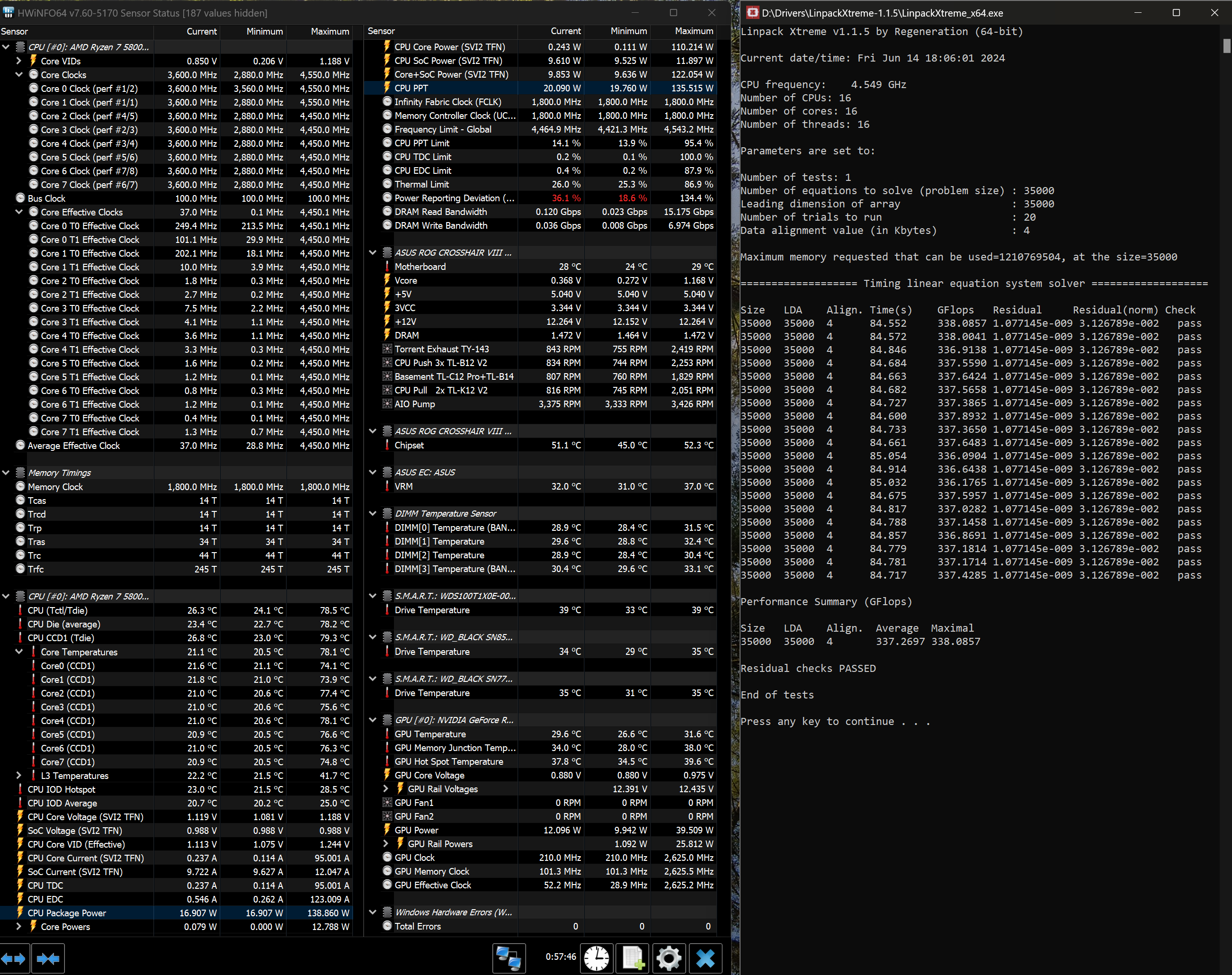Collapse the ASUS EC: ASUS section

tap(373, 472)
